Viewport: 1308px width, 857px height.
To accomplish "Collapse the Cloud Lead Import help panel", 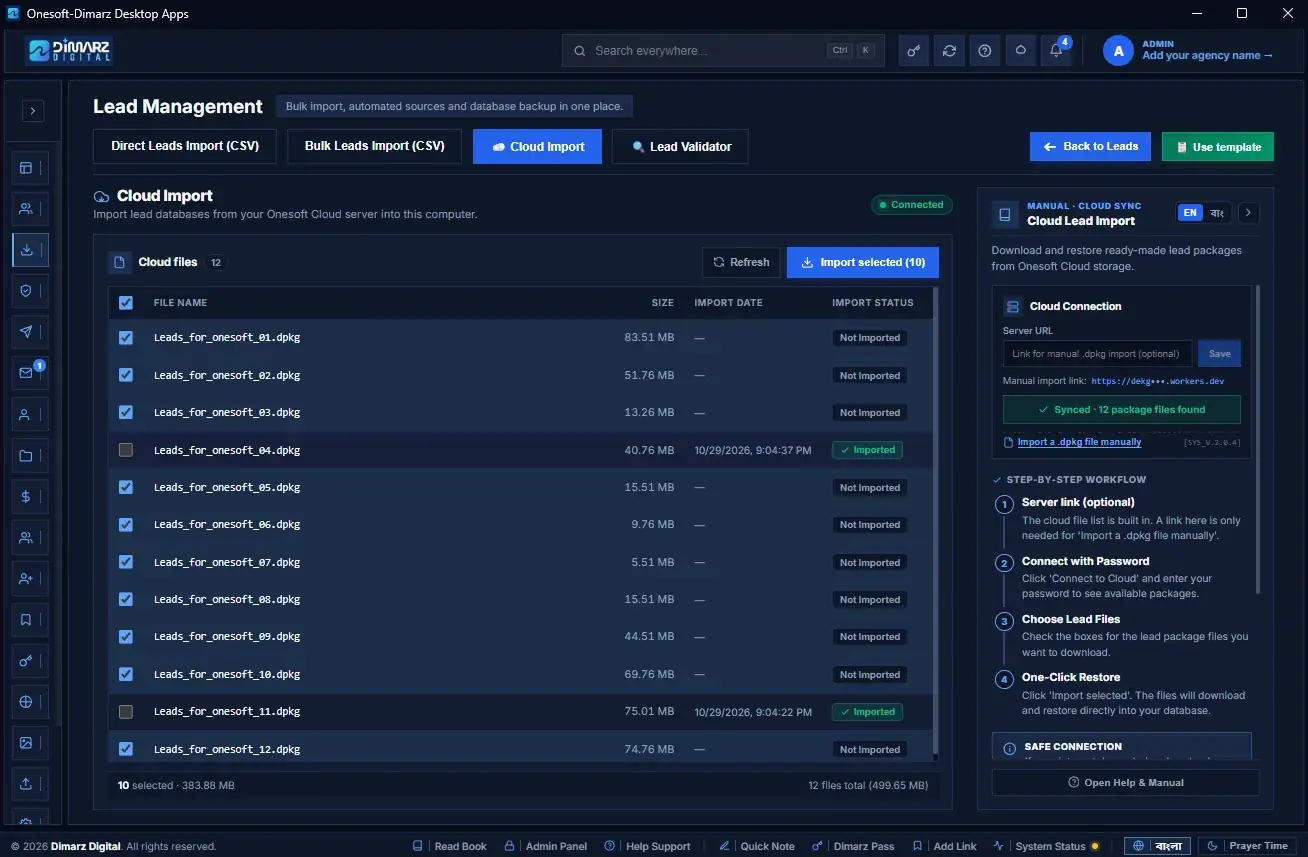I will click(1248, 213).
